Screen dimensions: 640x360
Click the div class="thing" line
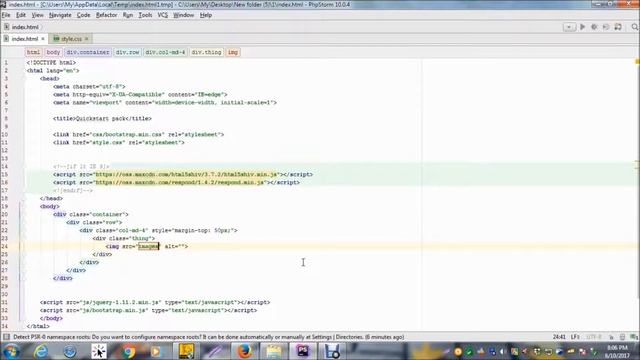(x=124, y=238)
